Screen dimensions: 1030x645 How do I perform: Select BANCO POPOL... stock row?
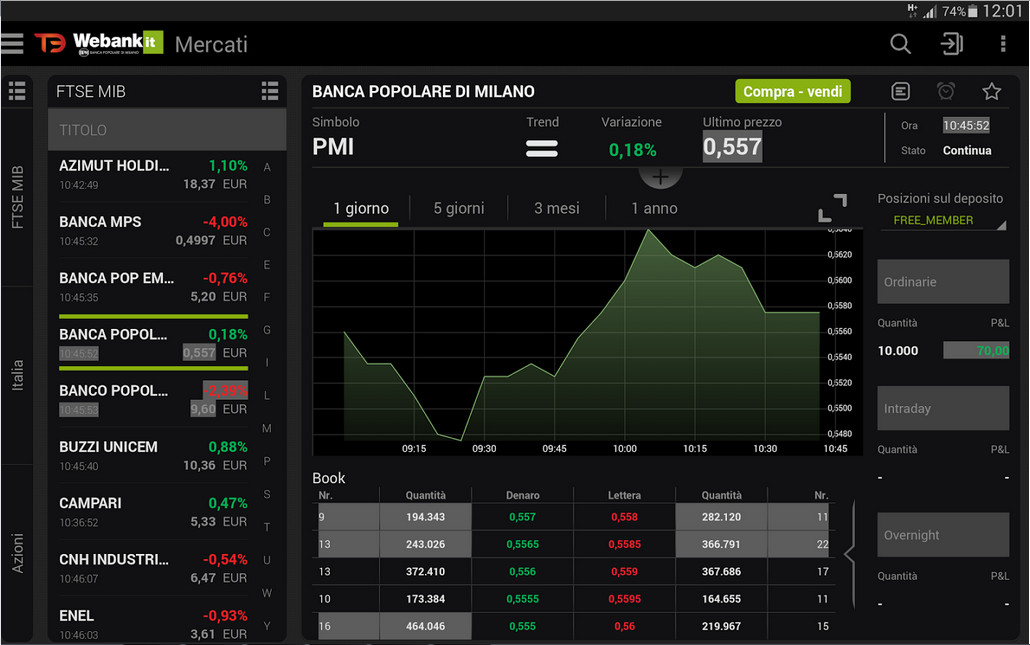point(154,399)
